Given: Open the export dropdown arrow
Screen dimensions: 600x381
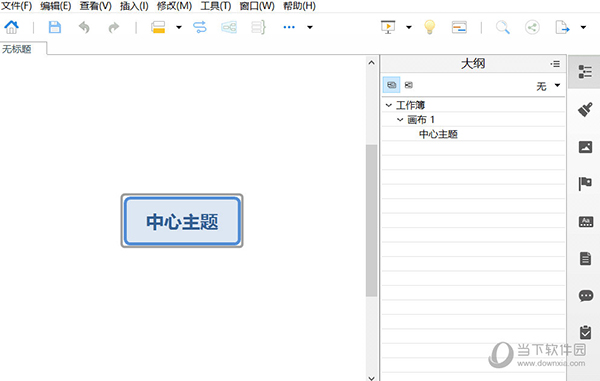Looking at the screenshot, I should (583, 27).
